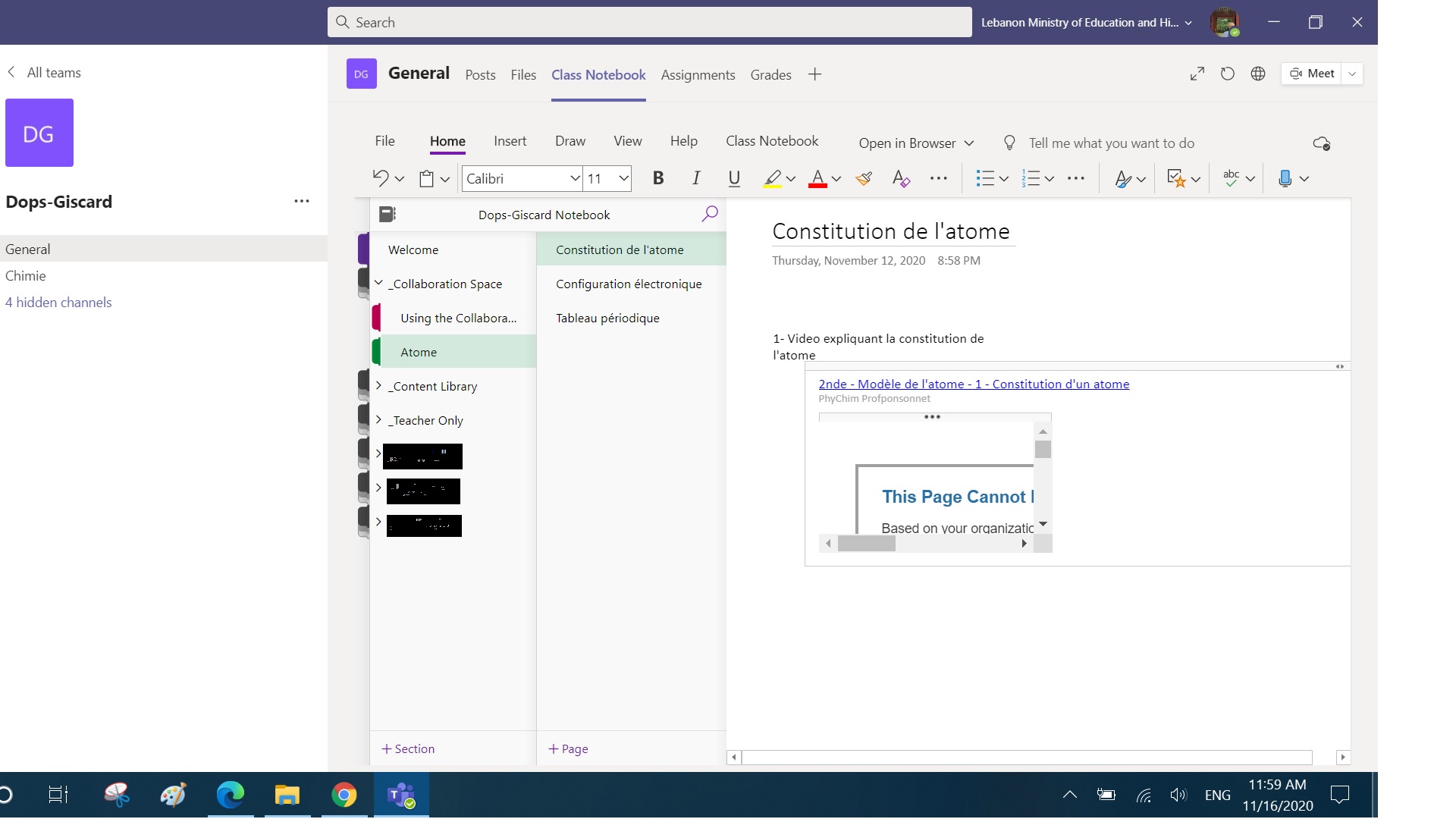Screen dimensions: 1456x819
Task: Open the Help ribbon tab
Action: pos(683,141)
